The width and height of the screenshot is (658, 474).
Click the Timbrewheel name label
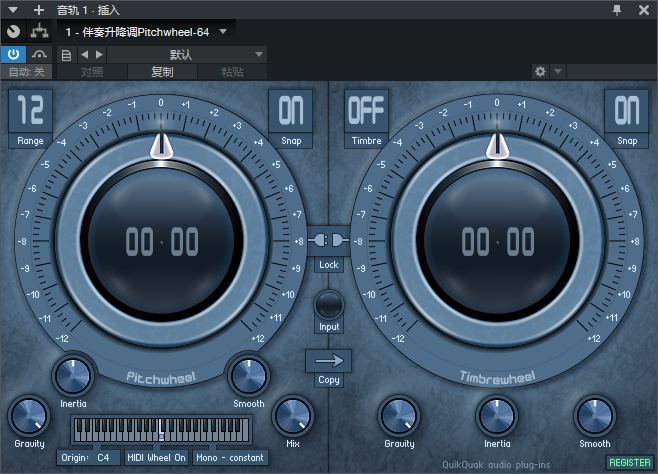(x=497, y=378)
